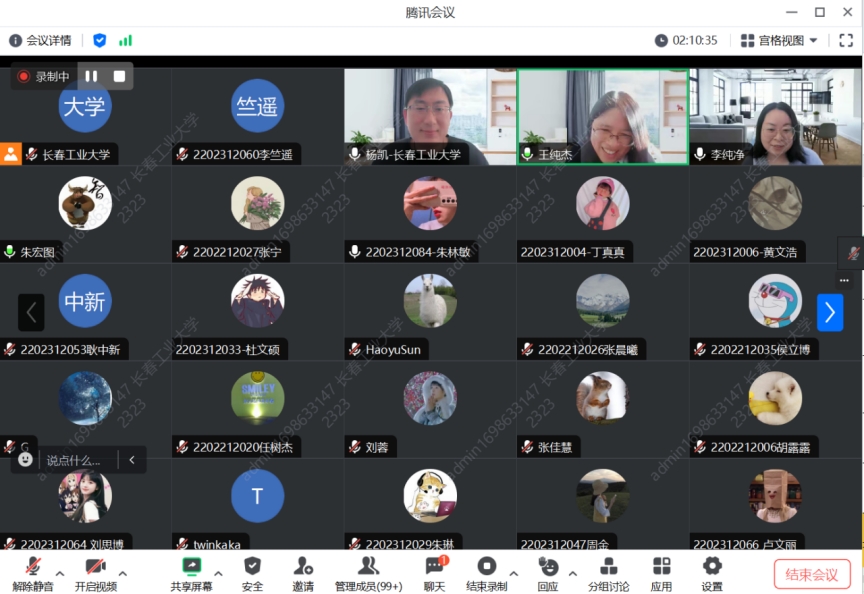Click the 邀请 invite icon
This screenshot has height=594, width=864.
(303, 567)
